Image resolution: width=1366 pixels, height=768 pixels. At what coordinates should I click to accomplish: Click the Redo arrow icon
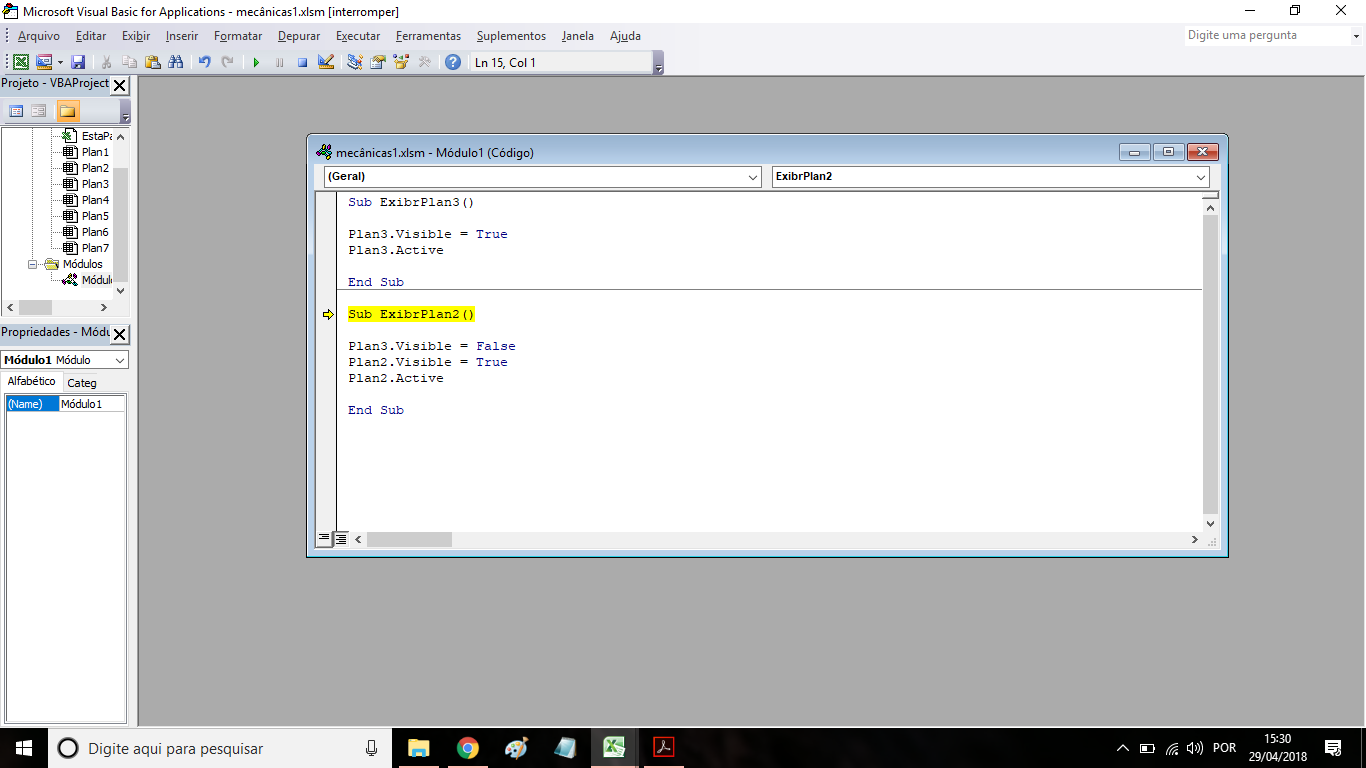click(228, 62)
